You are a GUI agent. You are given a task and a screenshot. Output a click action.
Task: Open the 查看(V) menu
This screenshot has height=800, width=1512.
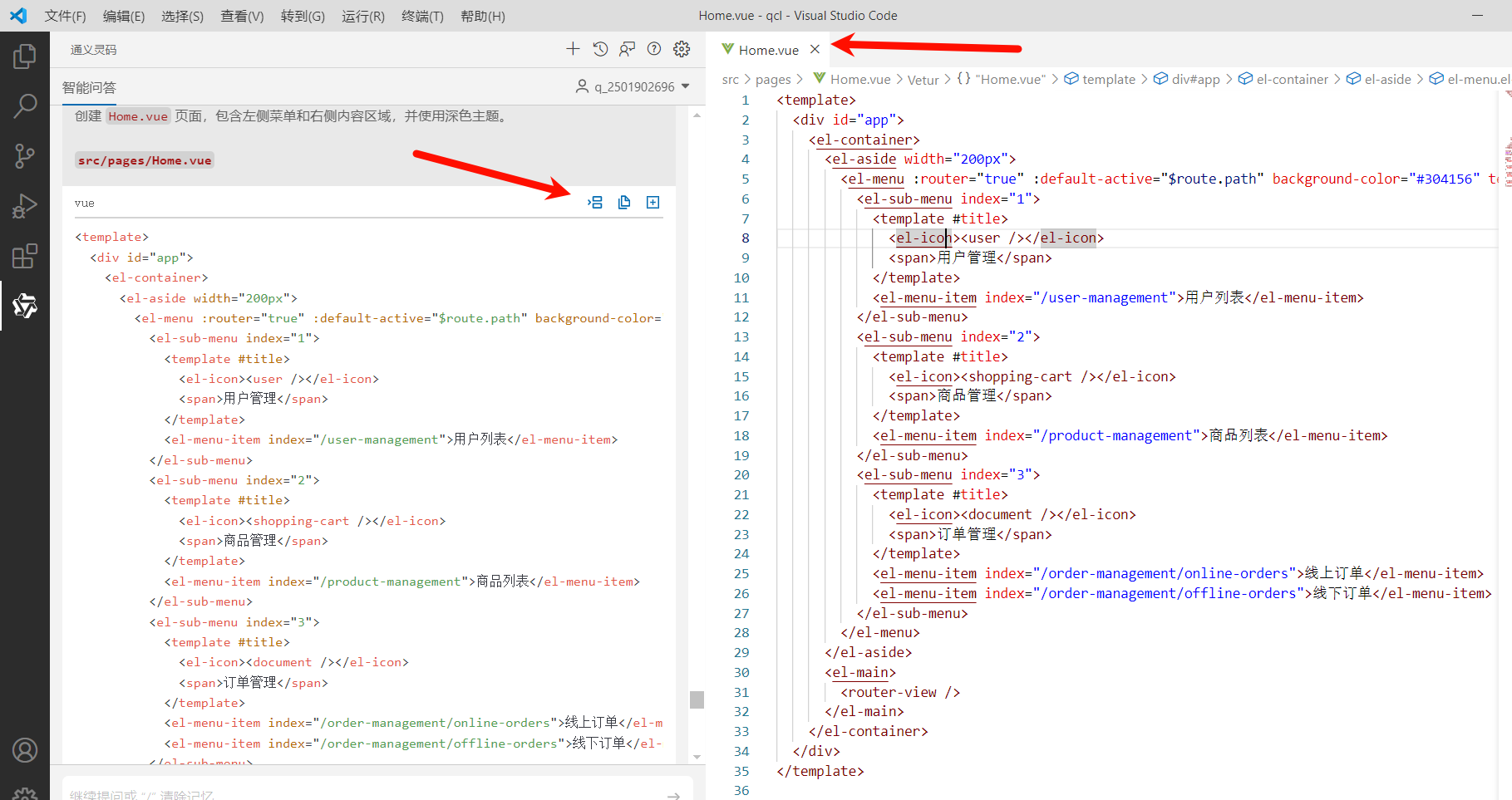pos(242,16)
